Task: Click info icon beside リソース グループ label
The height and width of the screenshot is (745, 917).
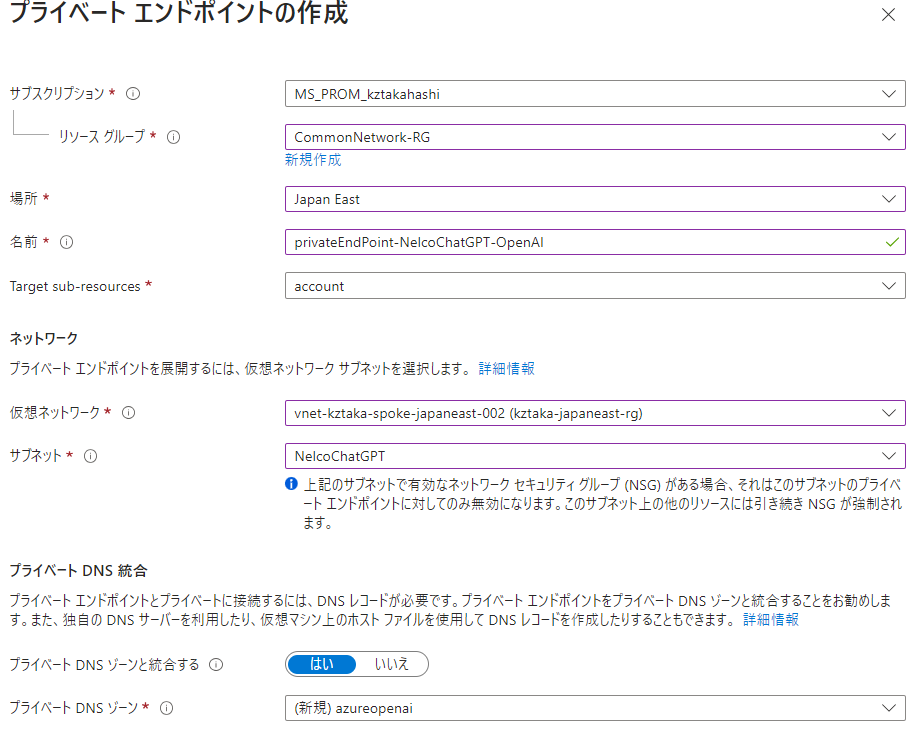Action: pos(173,137)
